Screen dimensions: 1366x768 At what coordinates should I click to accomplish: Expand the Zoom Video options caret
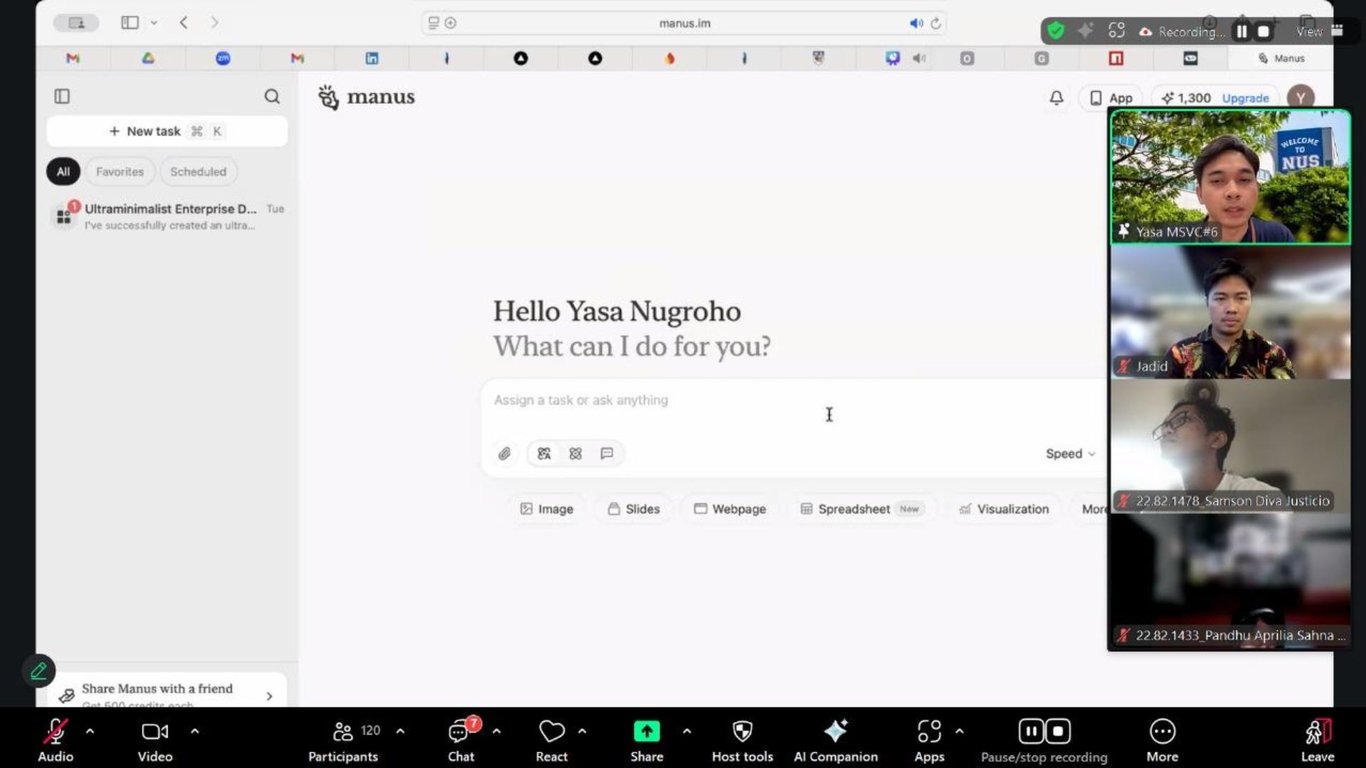[194, 731]
